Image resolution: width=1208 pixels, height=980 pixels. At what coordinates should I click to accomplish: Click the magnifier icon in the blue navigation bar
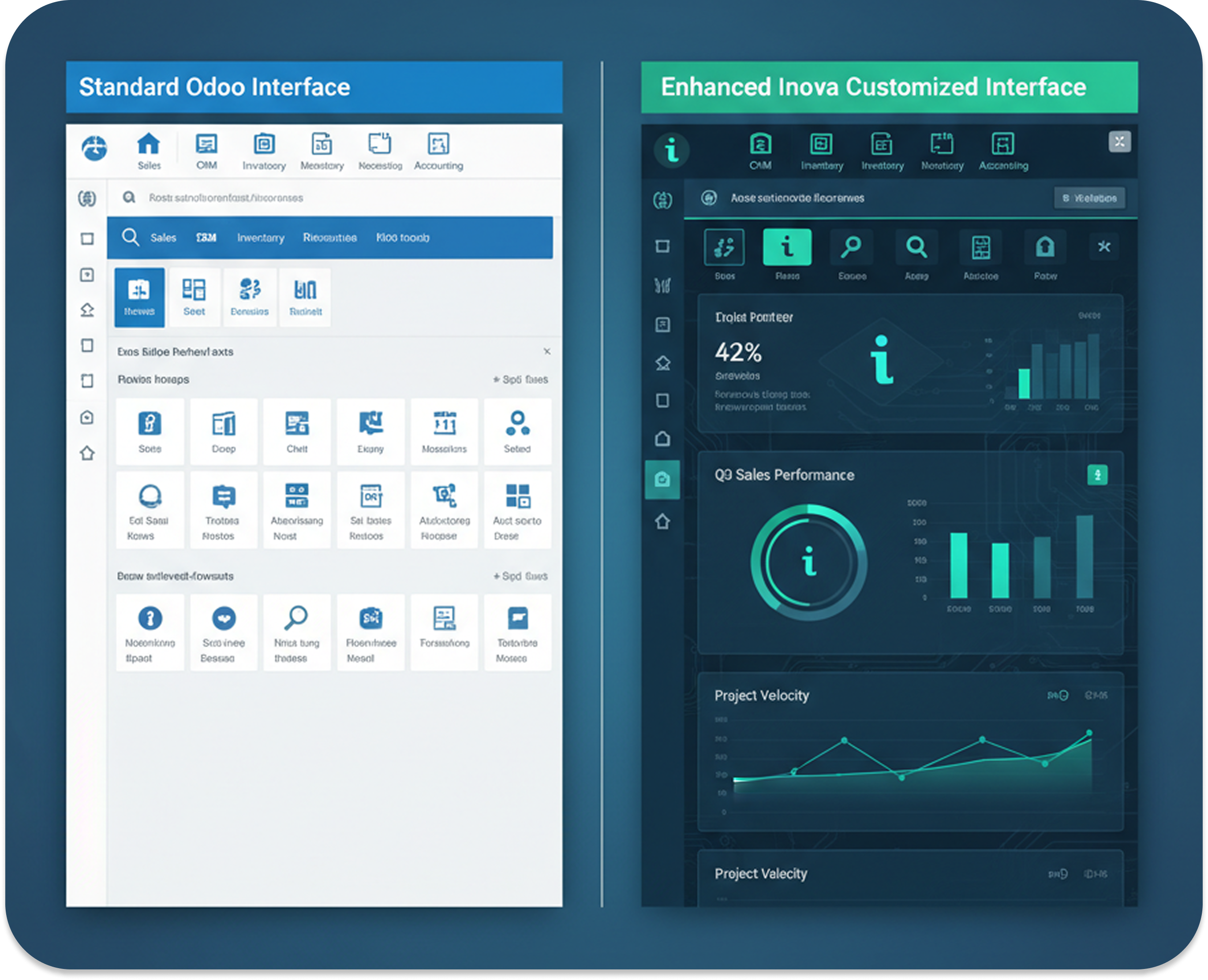click(x=131, y=237)
